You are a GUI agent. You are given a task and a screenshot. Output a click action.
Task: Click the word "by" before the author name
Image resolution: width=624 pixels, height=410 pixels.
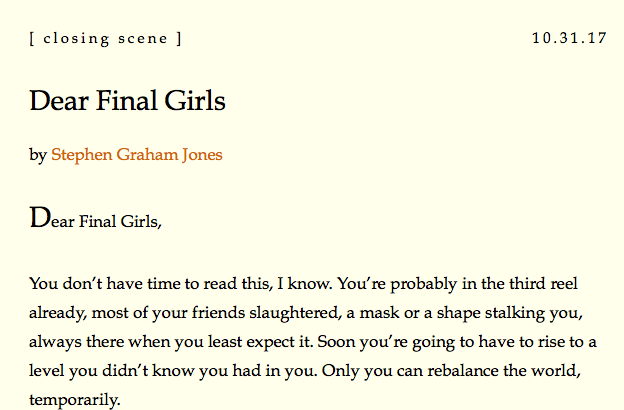(38, 155)
